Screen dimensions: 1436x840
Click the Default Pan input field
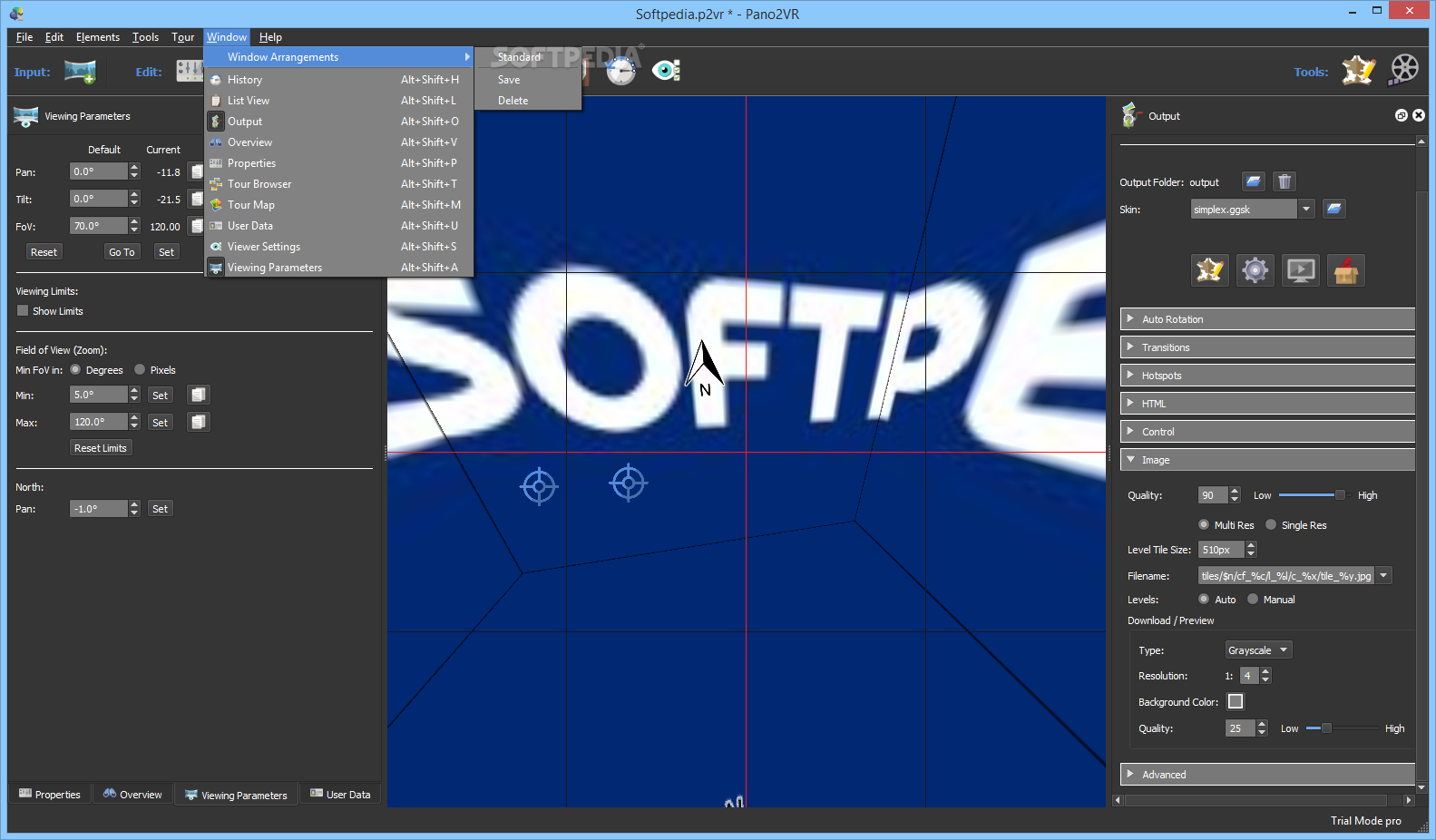pyautogui.click(x=99, y=171)
